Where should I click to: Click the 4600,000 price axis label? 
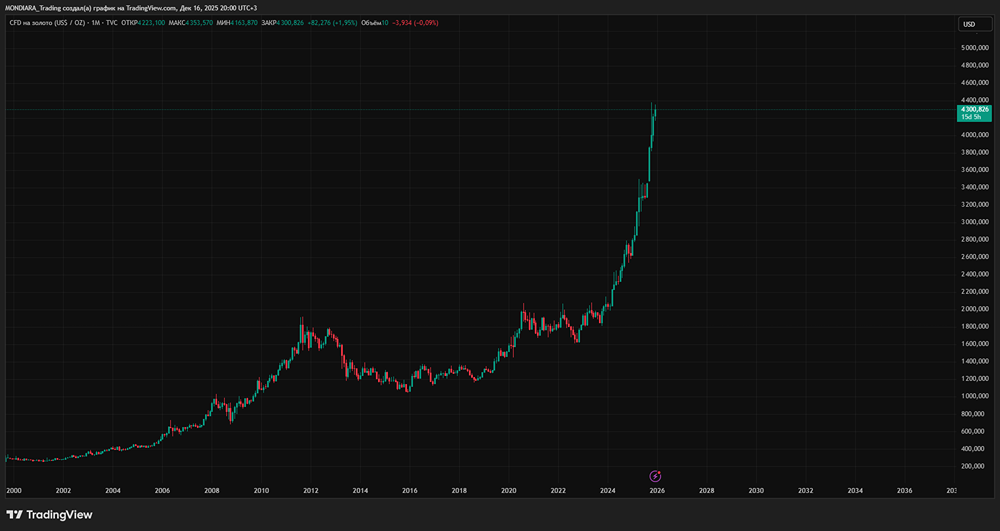click(974, 83)
